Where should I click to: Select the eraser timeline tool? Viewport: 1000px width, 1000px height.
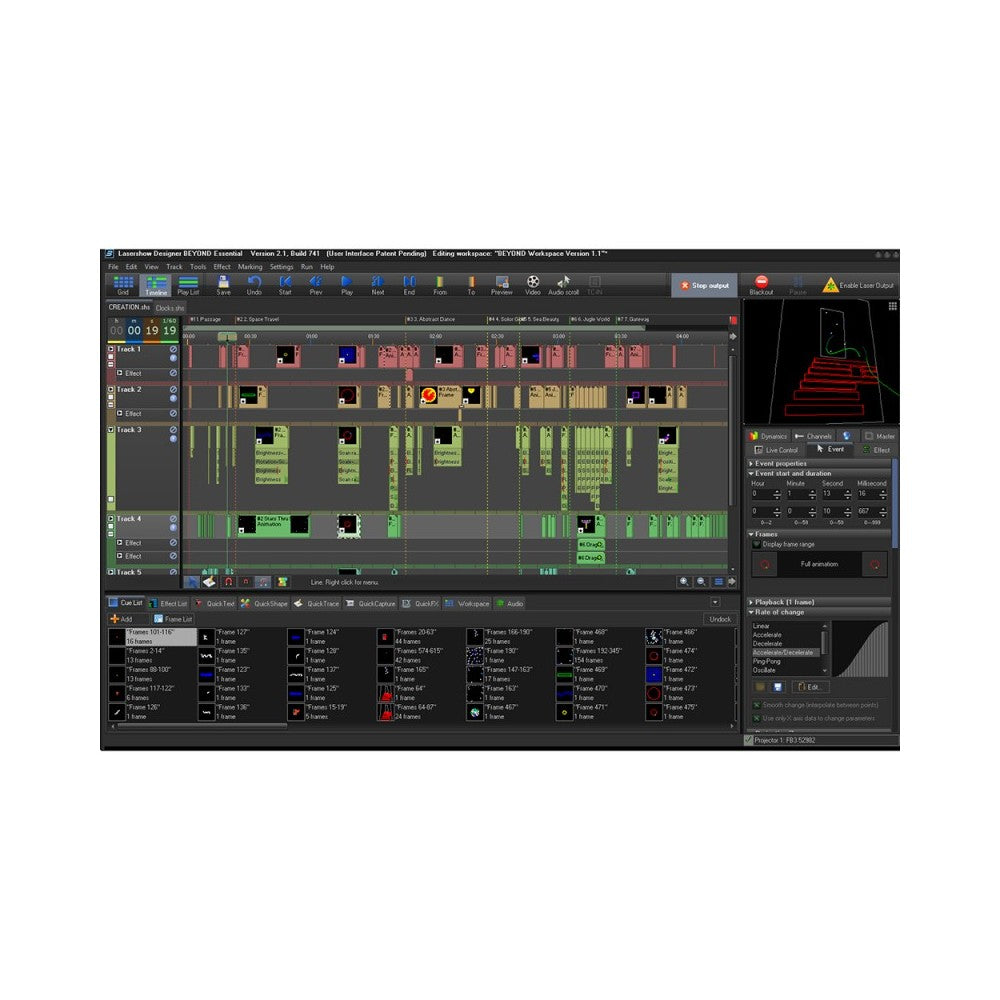209,582
